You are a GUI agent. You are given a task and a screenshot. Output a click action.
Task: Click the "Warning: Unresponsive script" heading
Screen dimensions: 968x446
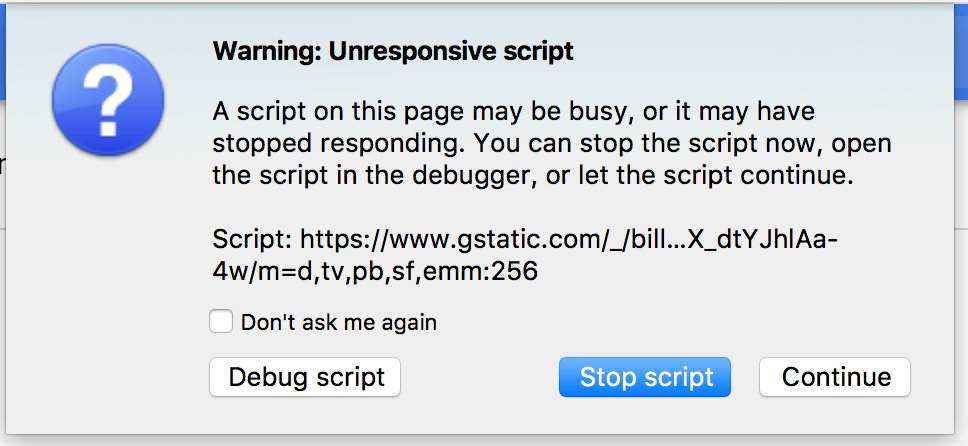click(x=393, y=51)
